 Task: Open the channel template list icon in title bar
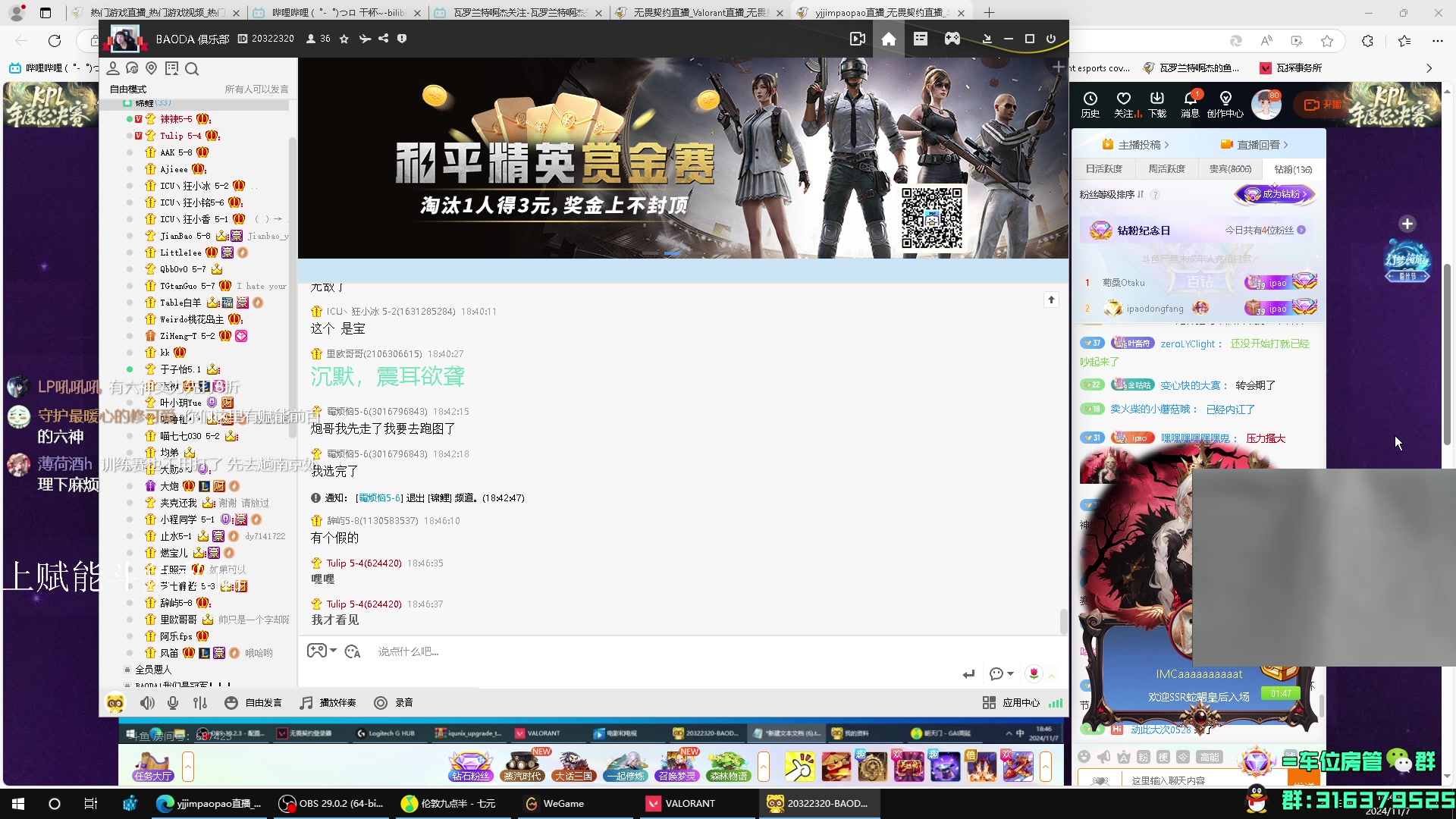921,39
